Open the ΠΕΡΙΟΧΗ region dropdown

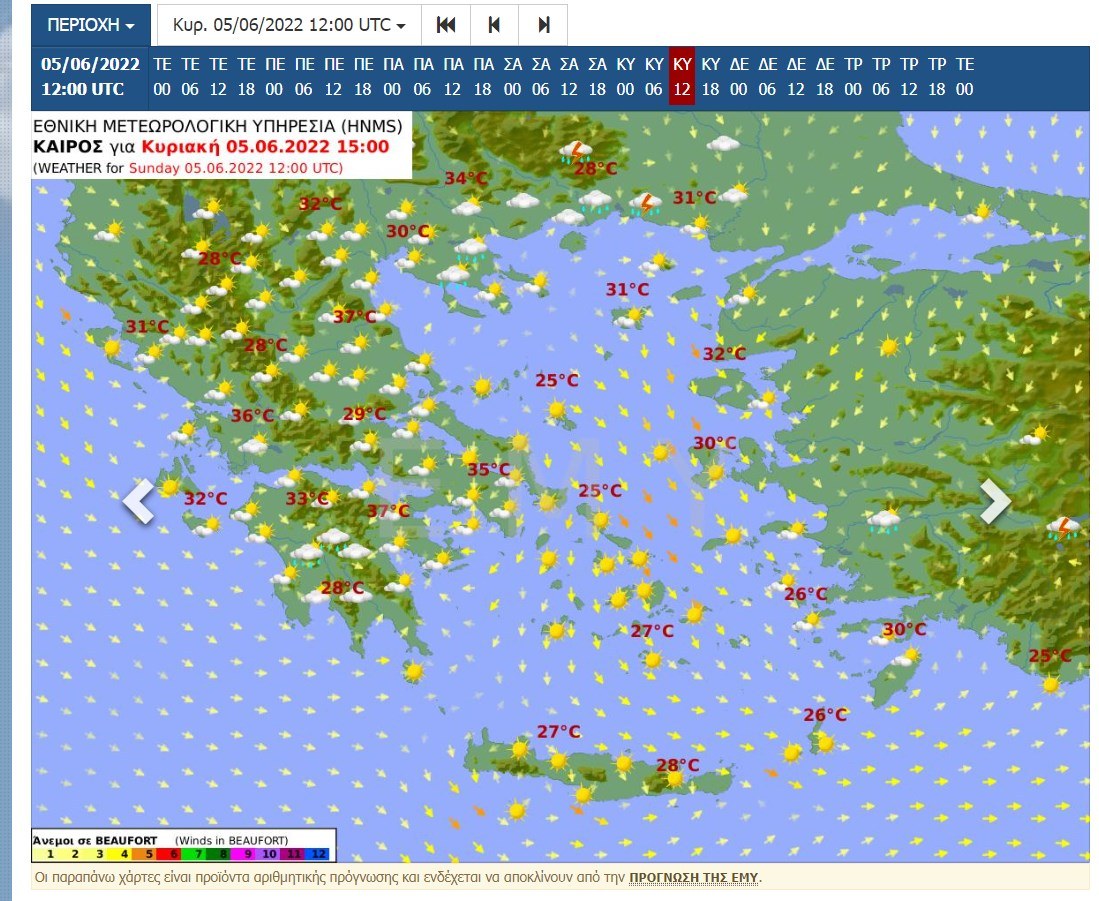[91, 24]
